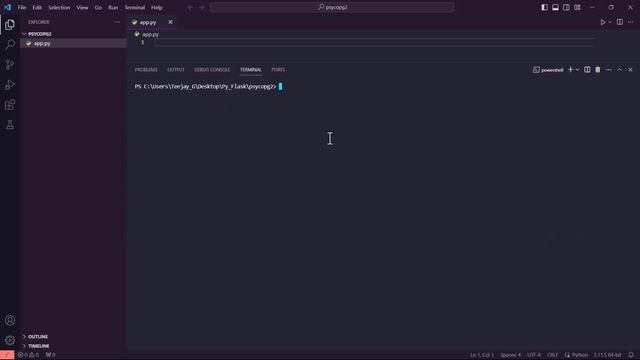This screenshot has width=640, height=360.
Task: Select app.py in Explorer tree
Action: pos(73,43)
